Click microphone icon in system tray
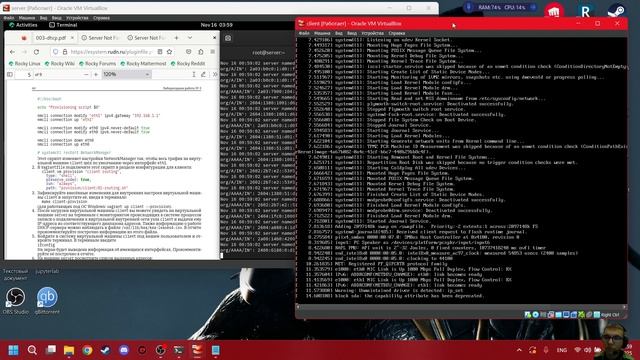The image size is (640, 360). tap(546, 350)
